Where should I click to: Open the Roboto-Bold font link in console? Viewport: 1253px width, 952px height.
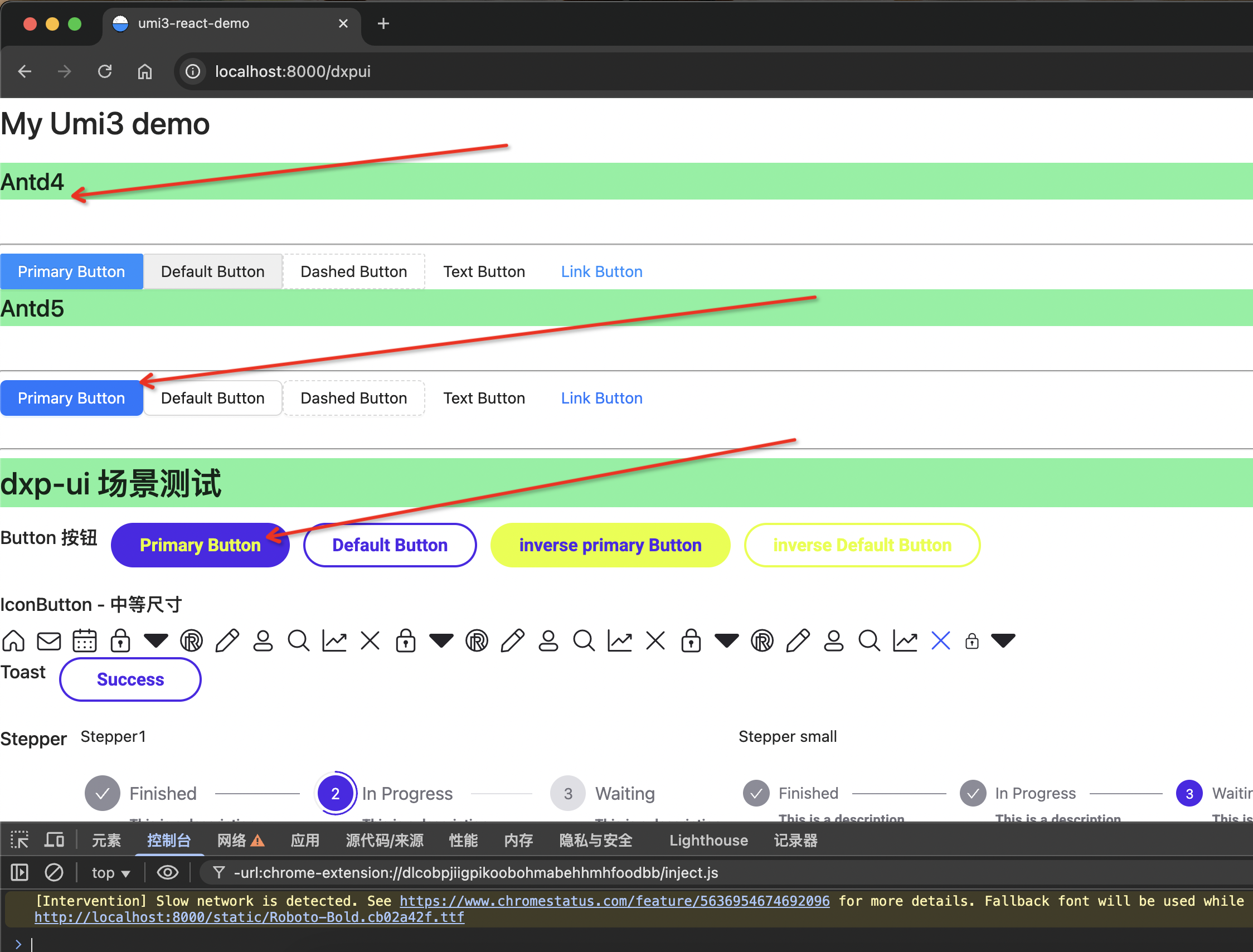(248, 917)
